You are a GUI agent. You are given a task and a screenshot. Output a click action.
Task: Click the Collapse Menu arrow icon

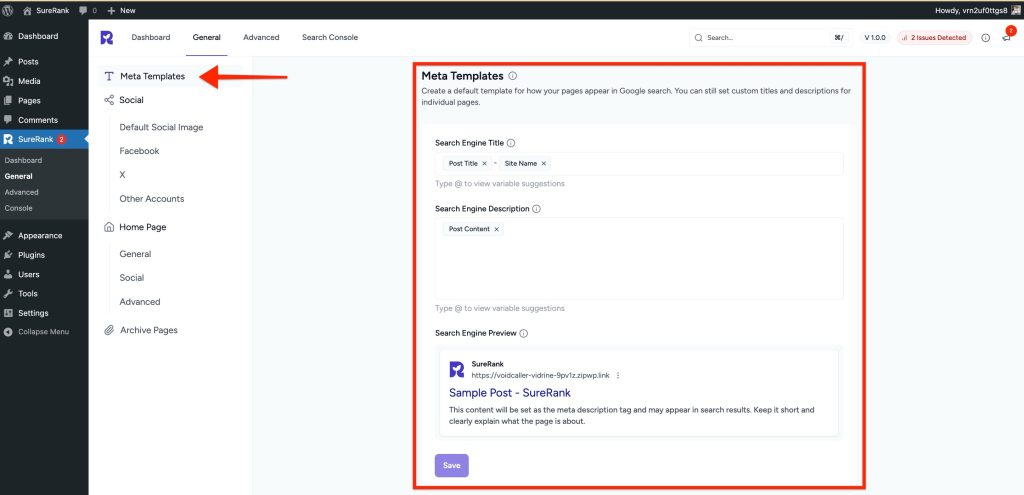(x=8, y=332)
